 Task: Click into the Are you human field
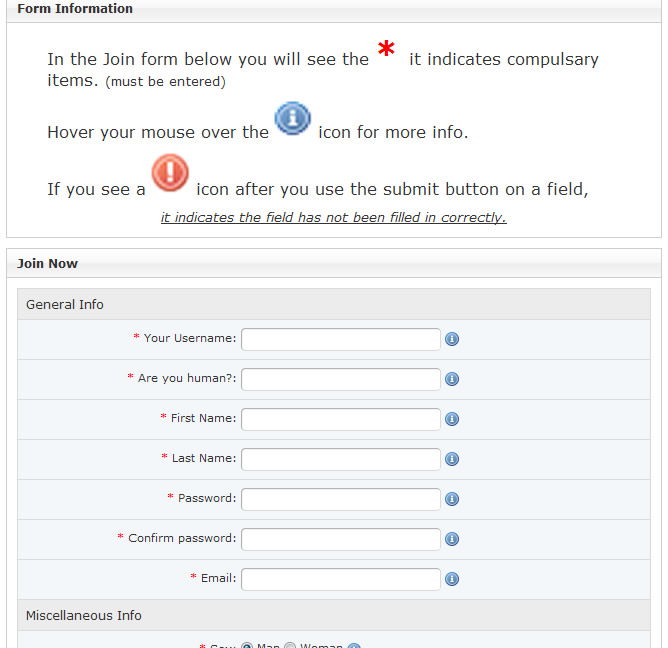pyautogui.click(x=340, y=379)
